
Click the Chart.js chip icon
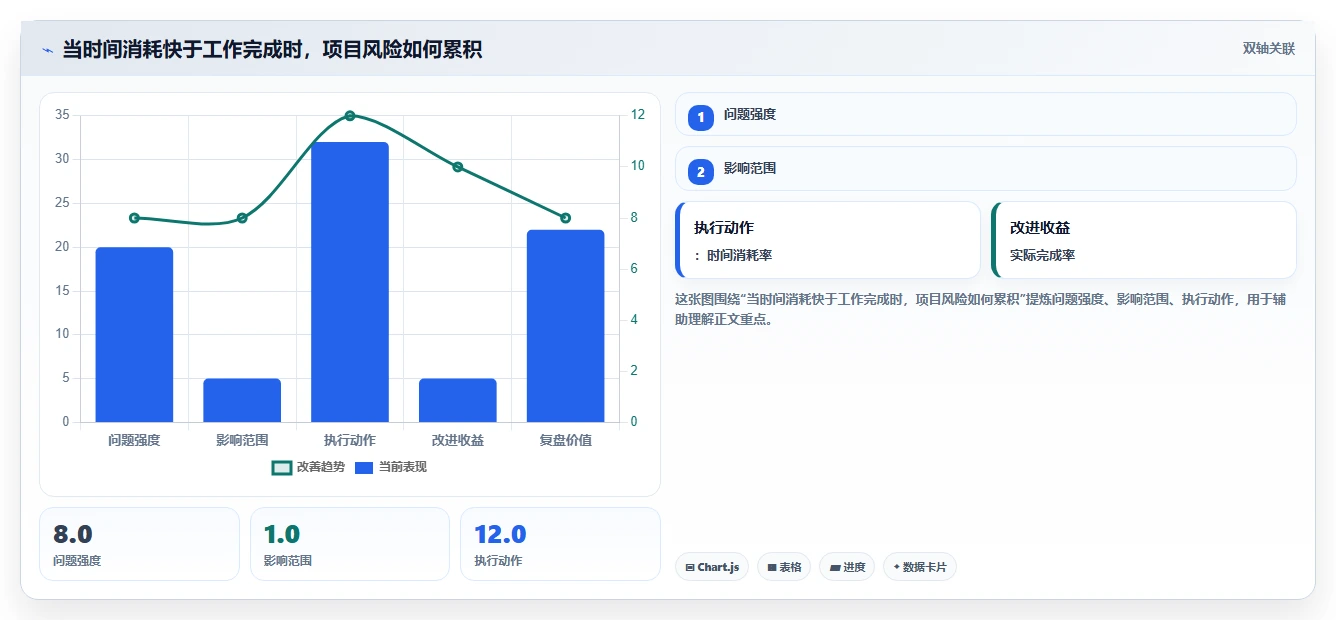click(690, 568)
